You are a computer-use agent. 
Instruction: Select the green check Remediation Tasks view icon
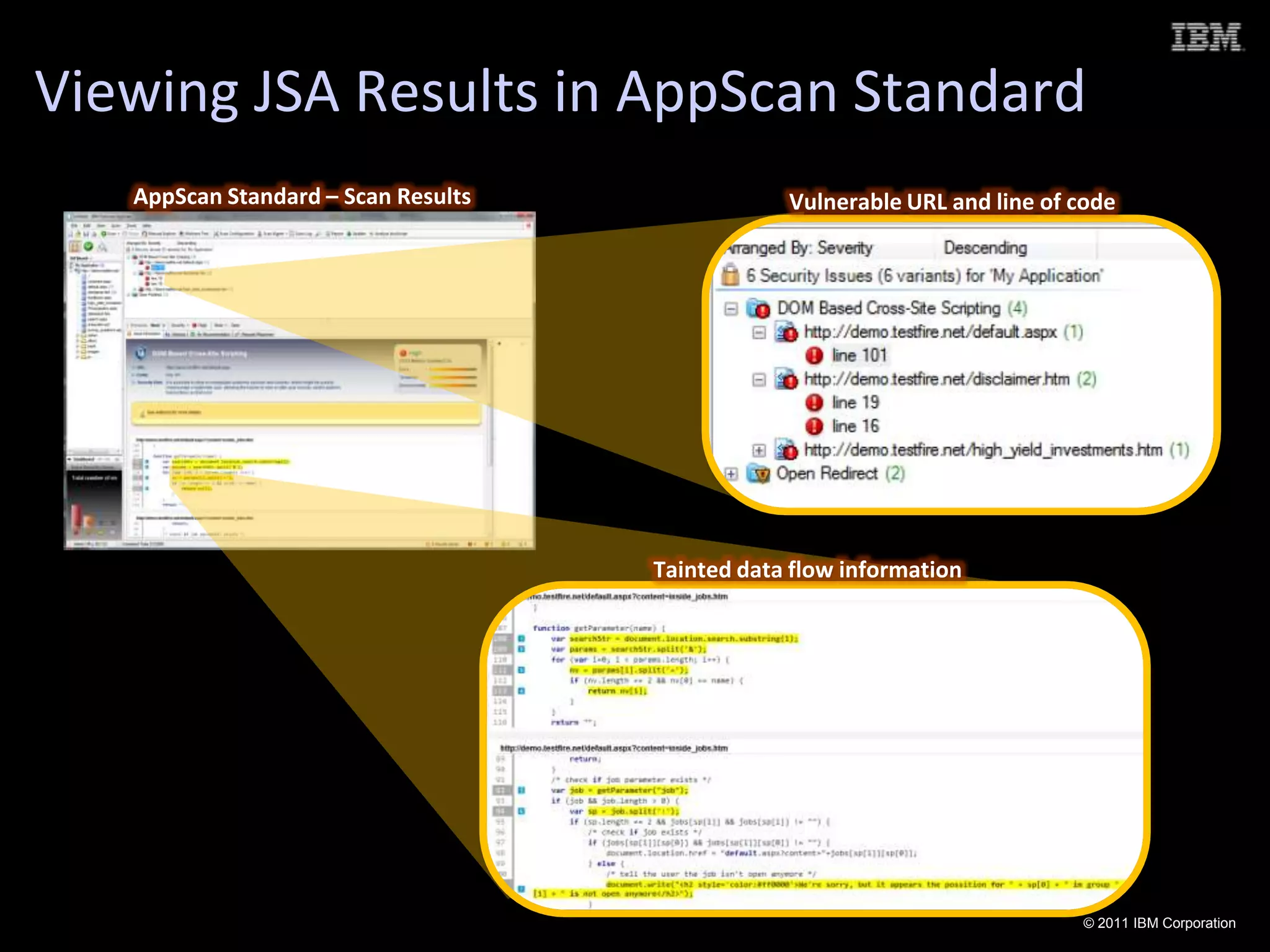pos(88,246)
